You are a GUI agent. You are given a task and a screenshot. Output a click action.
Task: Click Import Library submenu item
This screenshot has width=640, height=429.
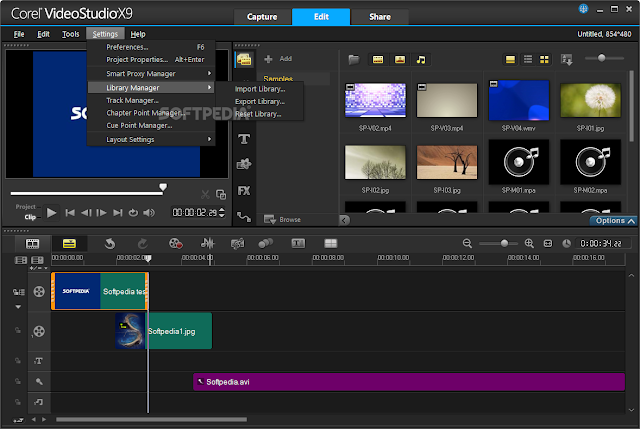tap(260, 89)
